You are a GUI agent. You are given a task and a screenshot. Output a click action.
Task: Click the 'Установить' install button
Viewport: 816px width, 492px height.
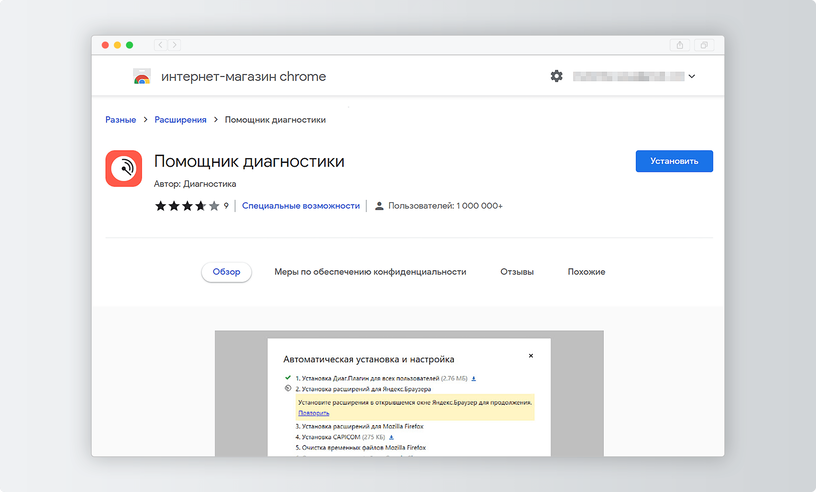pos(674,161)
